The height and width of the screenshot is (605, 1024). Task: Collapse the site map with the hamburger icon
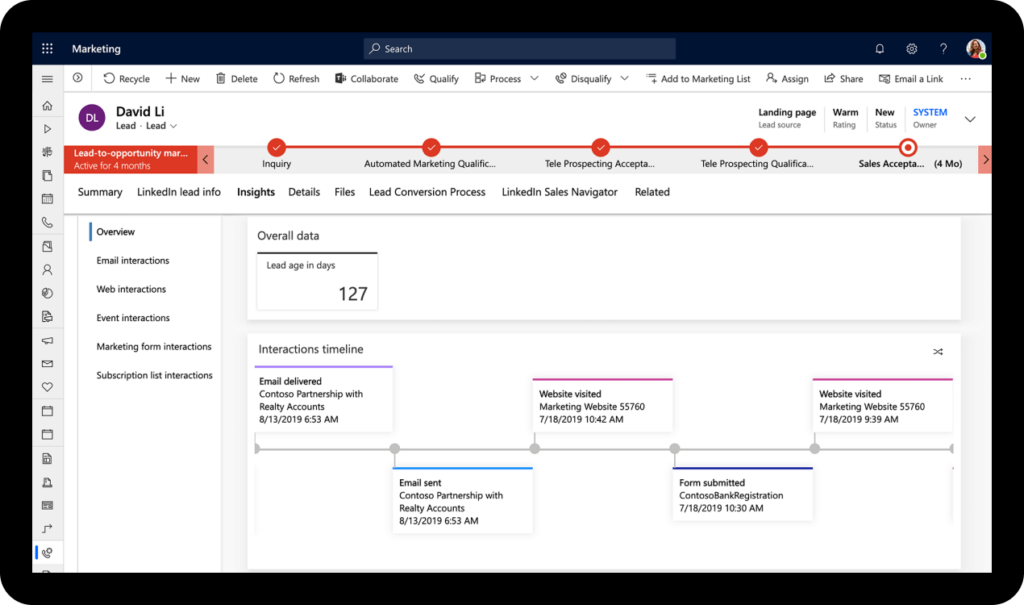(46, 78)
